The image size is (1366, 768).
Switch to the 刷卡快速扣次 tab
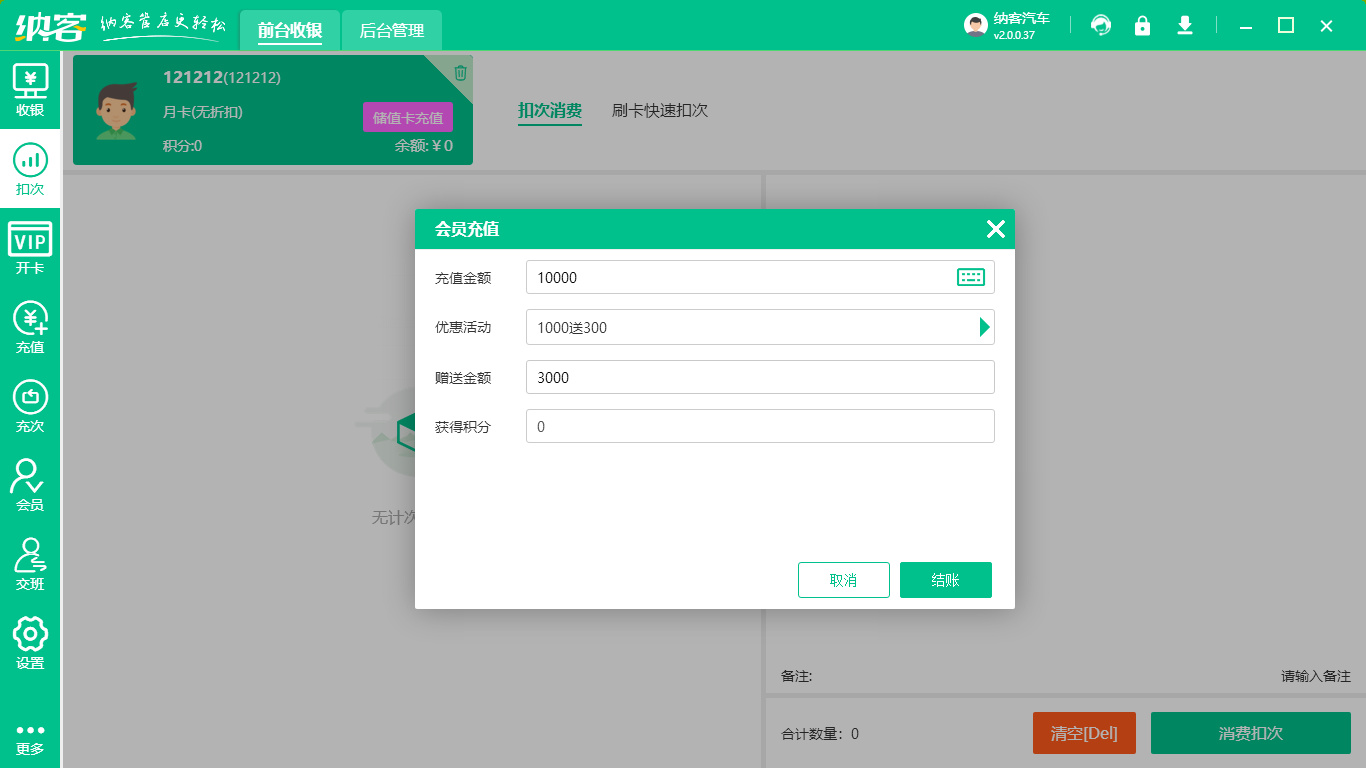click(660, 111)
